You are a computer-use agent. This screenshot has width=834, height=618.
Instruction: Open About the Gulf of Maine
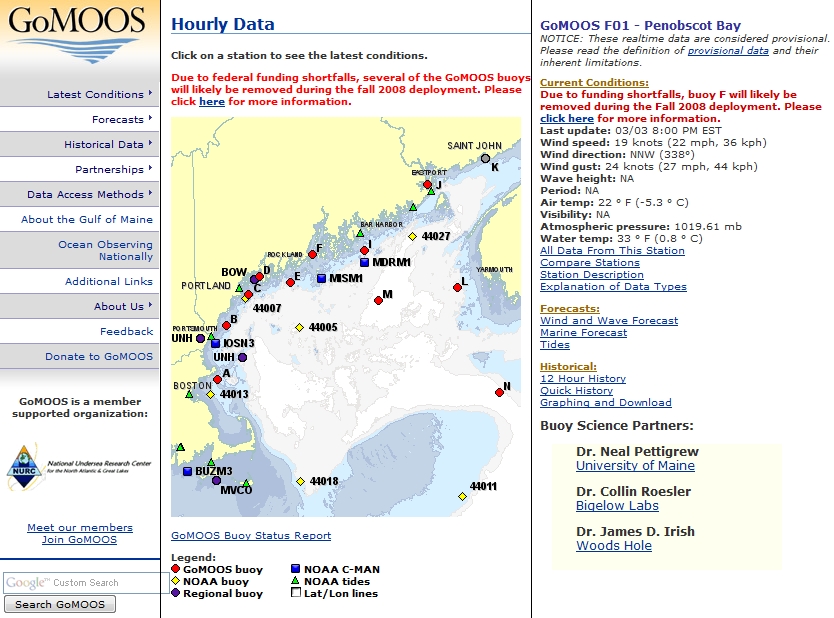87,219
